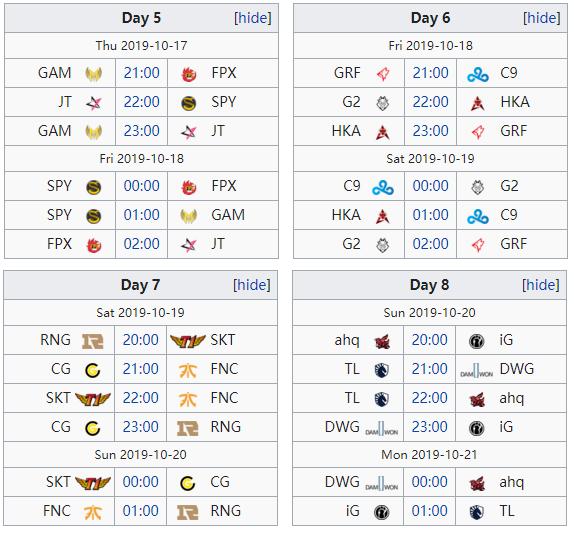Click FPX logo in Day 5 21:00 match
Screen dimensions: 574x534
click(189, 74)
